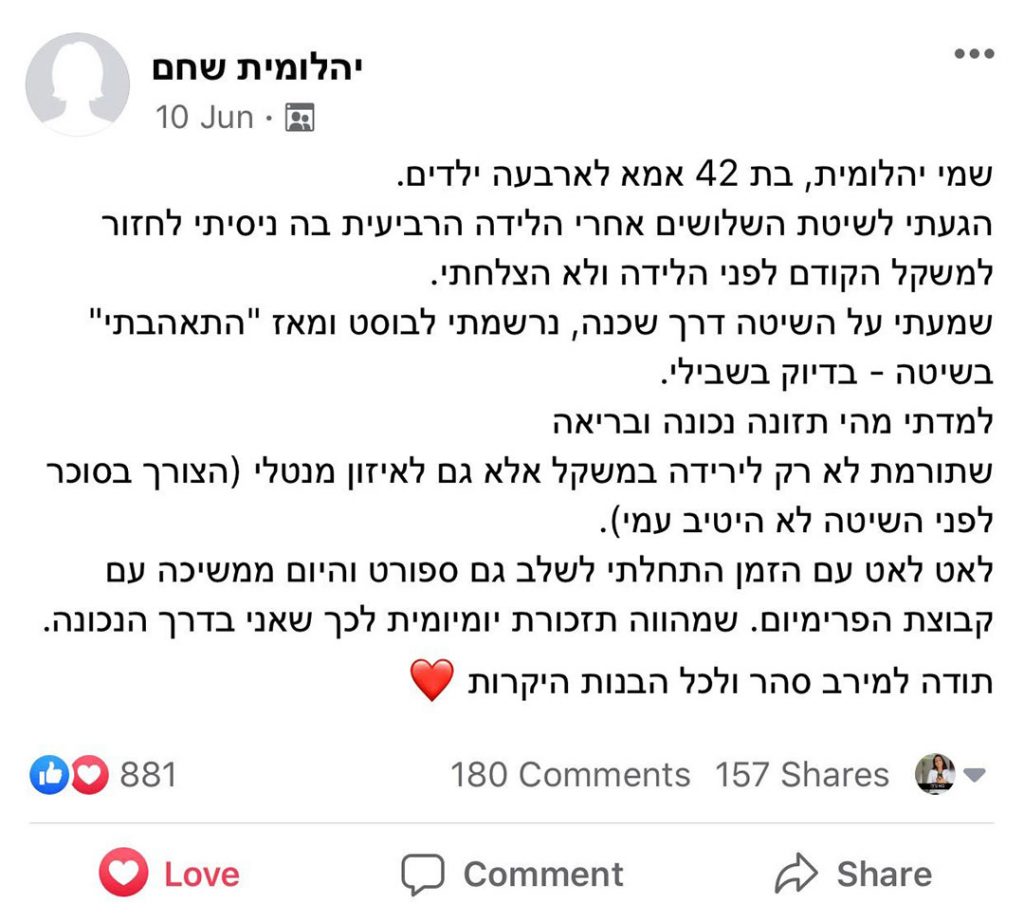
Task: Click the red heart emoji ending the post
Action: pos(432,682)
